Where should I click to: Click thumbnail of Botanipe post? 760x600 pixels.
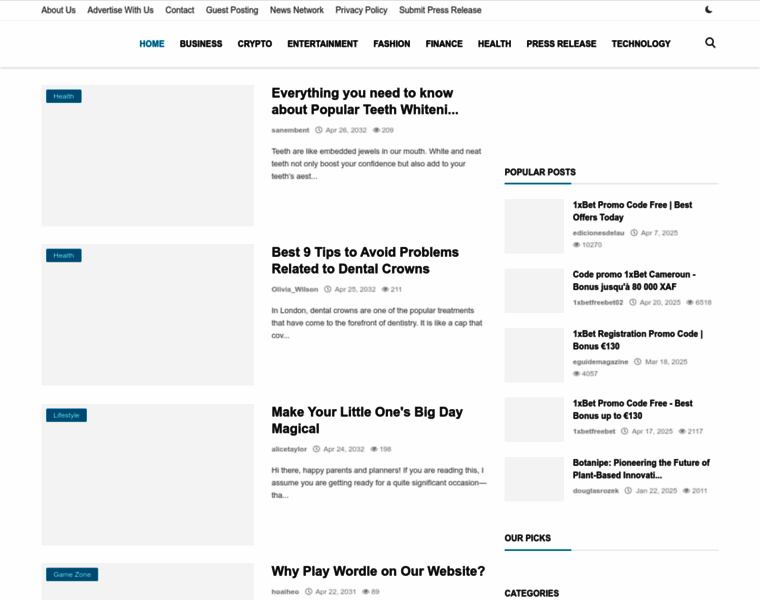534,479
